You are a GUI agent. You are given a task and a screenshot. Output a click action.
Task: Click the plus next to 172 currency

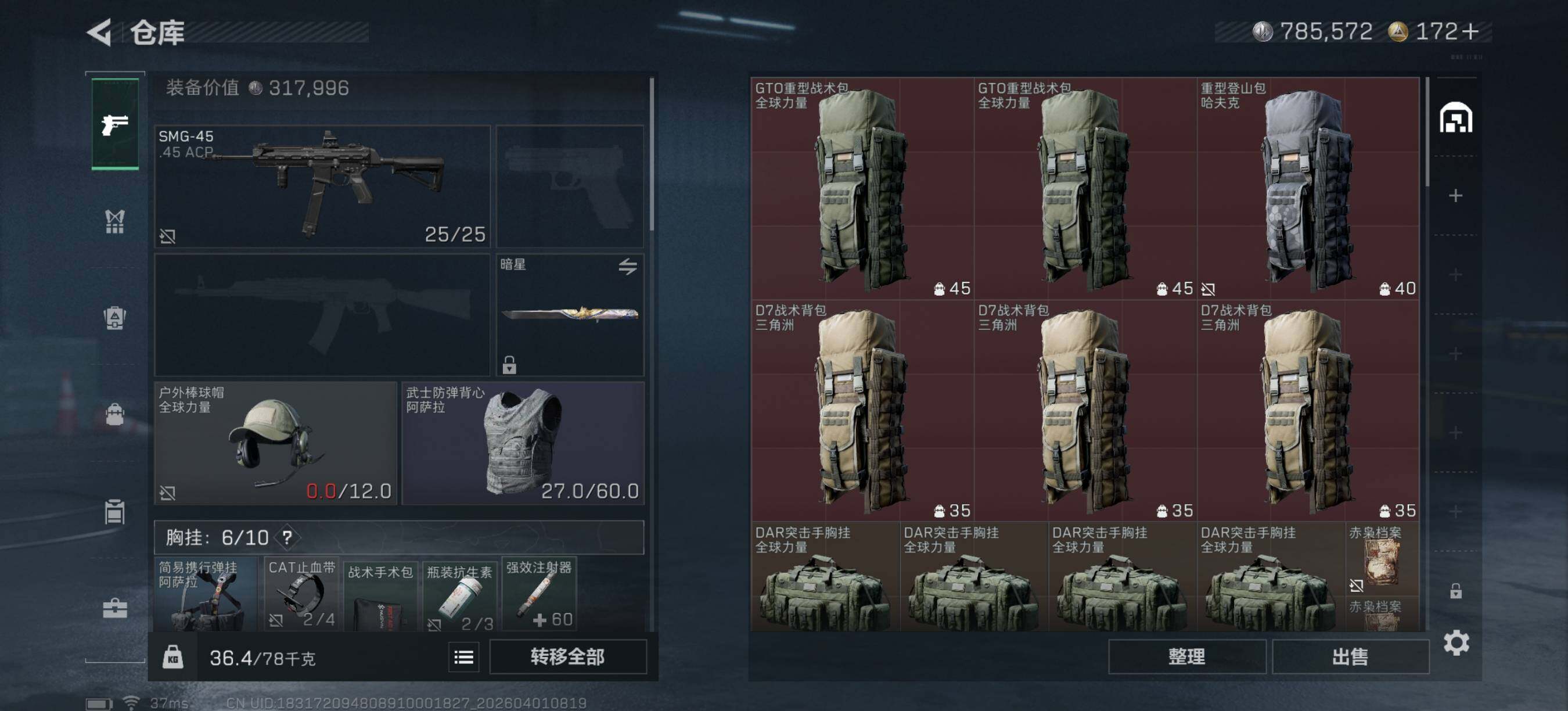pyautogui.click(x=1469, y=31)
